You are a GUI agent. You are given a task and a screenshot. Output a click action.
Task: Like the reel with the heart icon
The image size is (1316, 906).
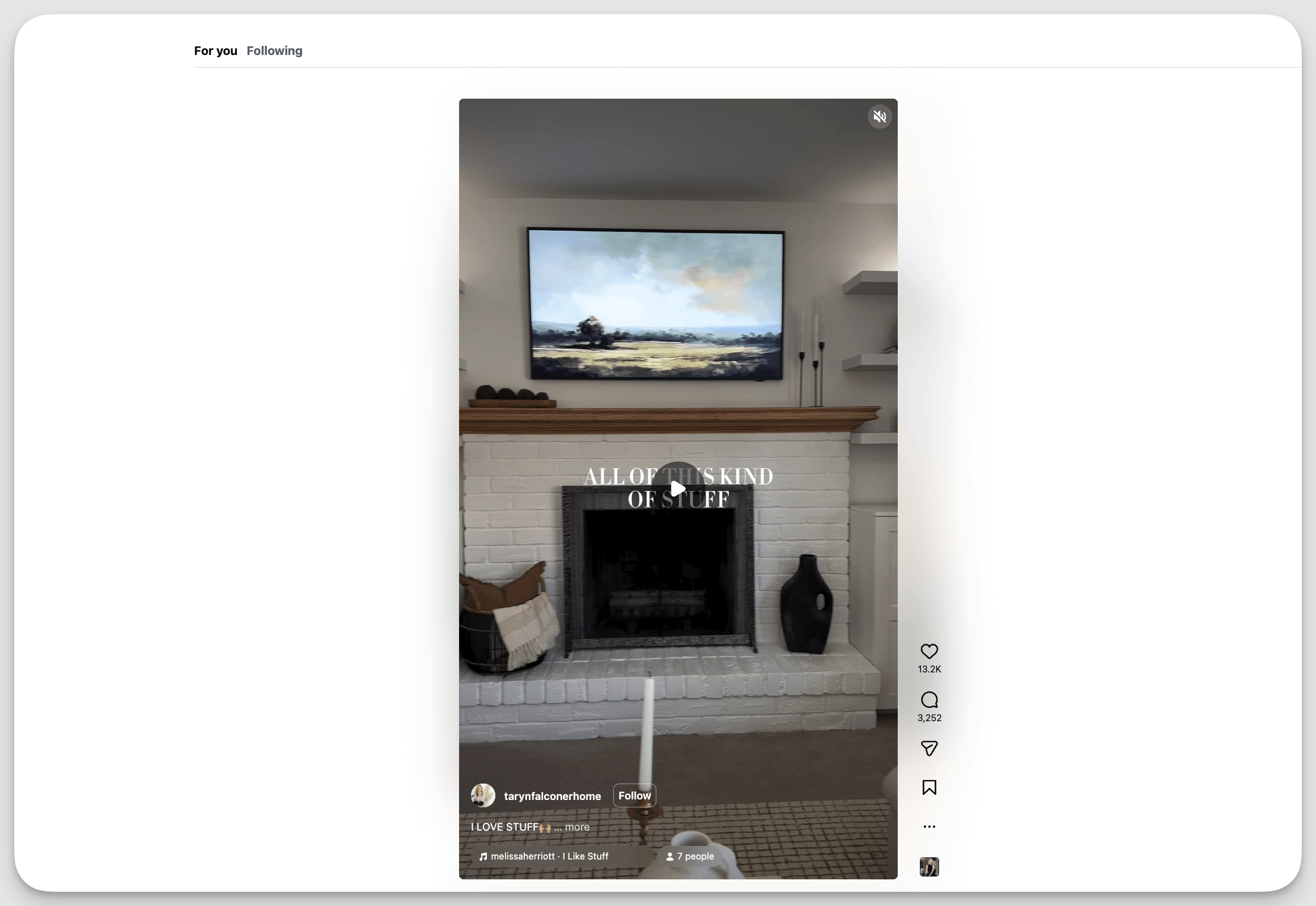[928, 651]
